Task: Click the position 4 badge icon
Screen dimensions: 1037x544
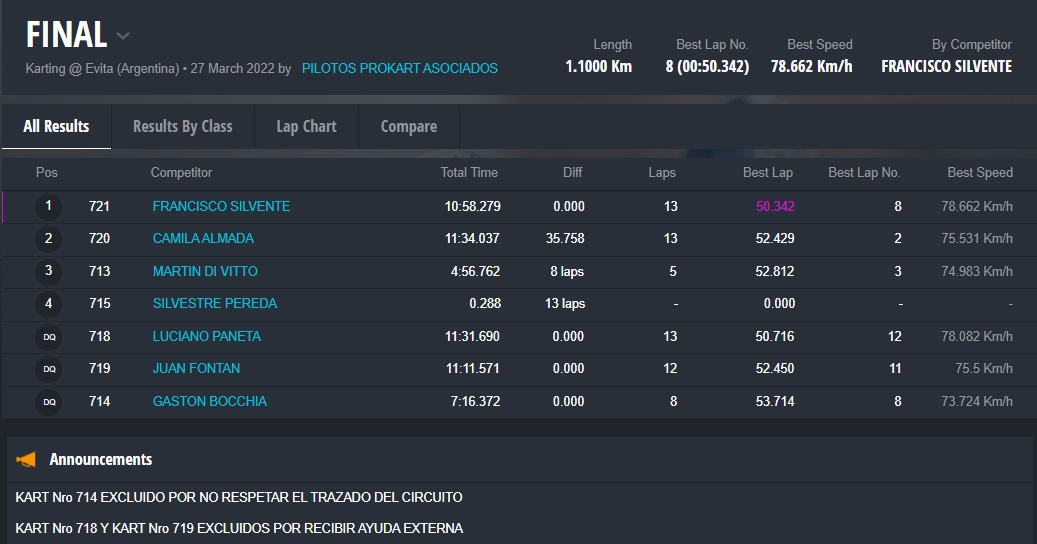Action: pyautogui.click(x=48, y=303)
